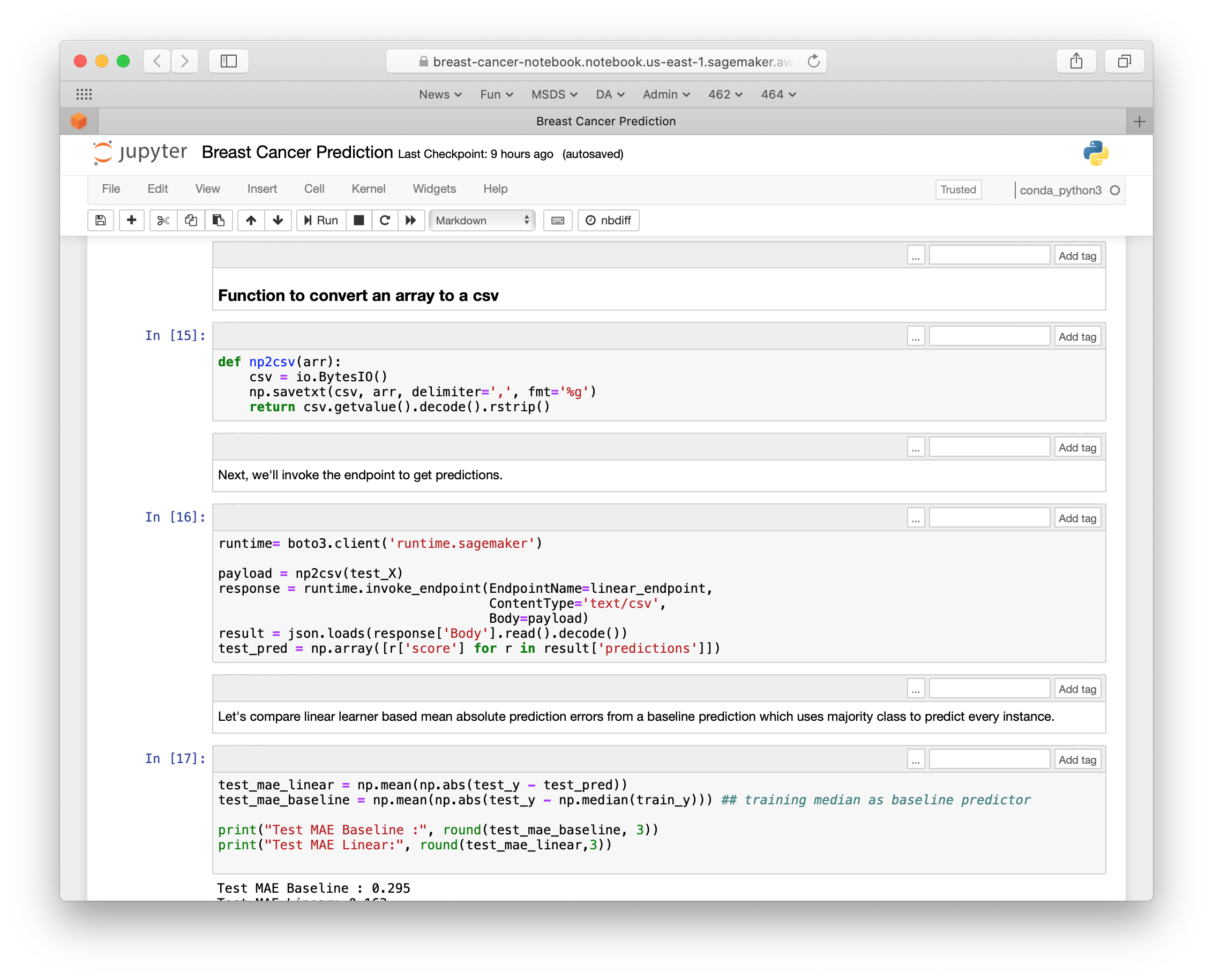Open a new browser tab with plus
The image size is (1213, 980).
[1140, 122]
